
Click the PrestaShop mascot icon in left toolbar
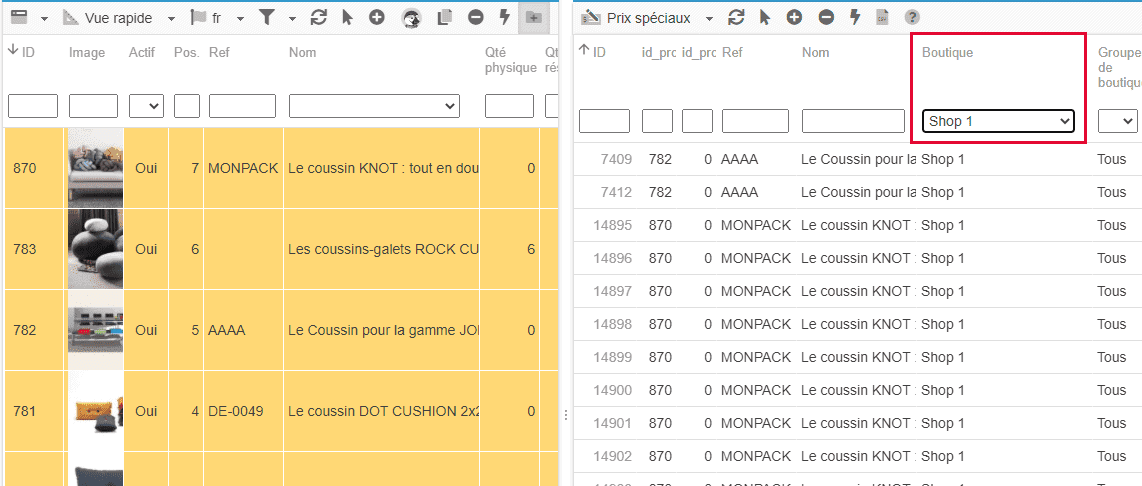click(x=410, y=18)
